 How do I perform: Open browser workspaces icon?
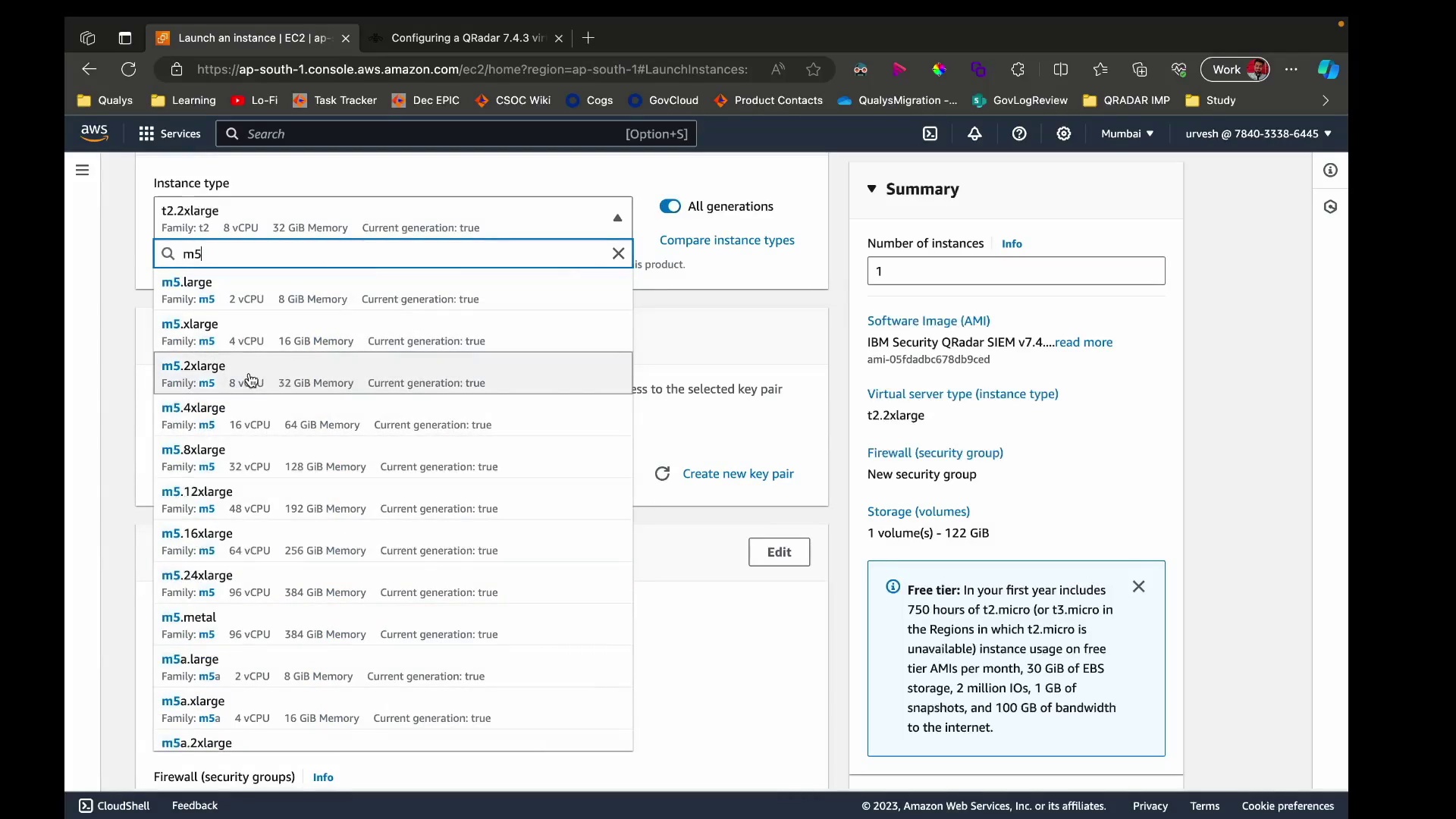(x=87, y=38)
